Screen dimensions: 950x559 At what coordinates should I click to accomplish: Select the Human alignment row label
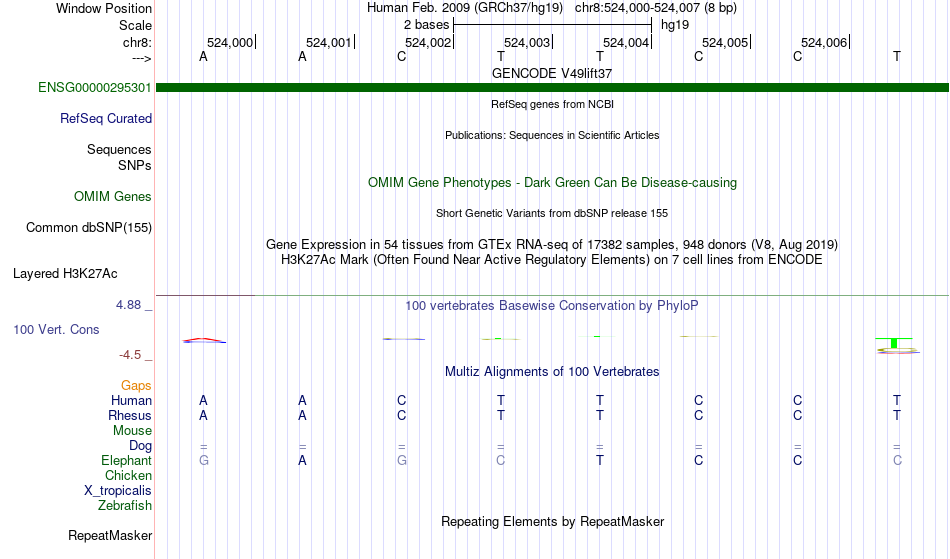[131, 401]
